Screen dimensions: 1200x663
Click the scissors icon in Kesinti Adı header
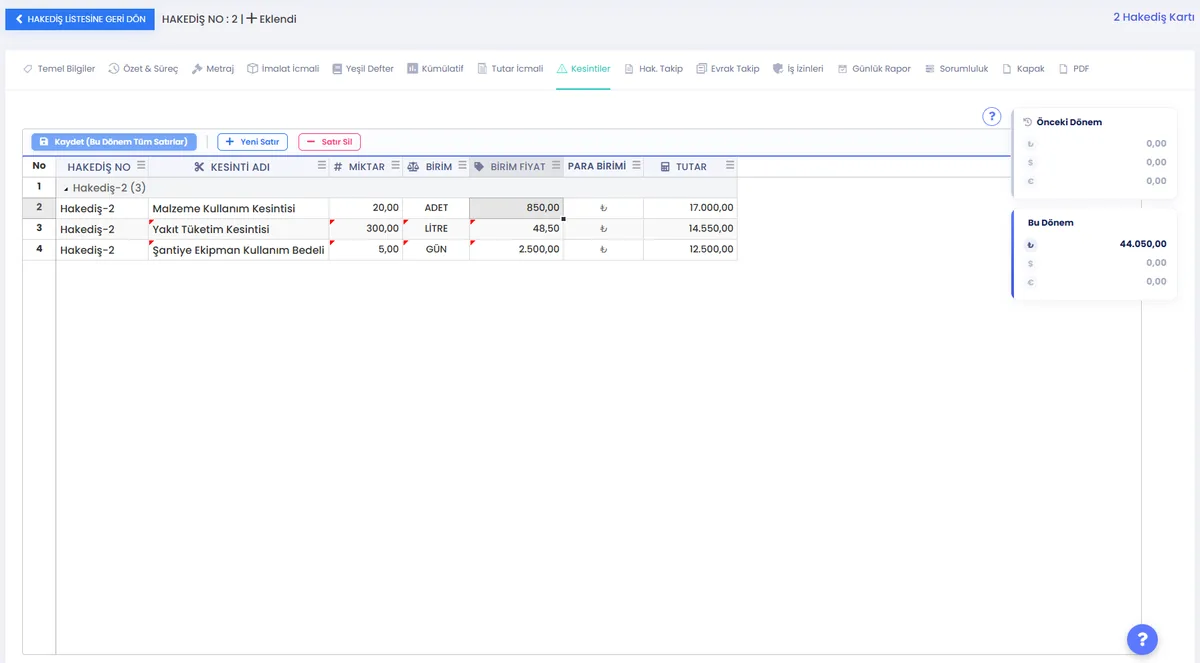pyautogui.click(x=199, y=167)
